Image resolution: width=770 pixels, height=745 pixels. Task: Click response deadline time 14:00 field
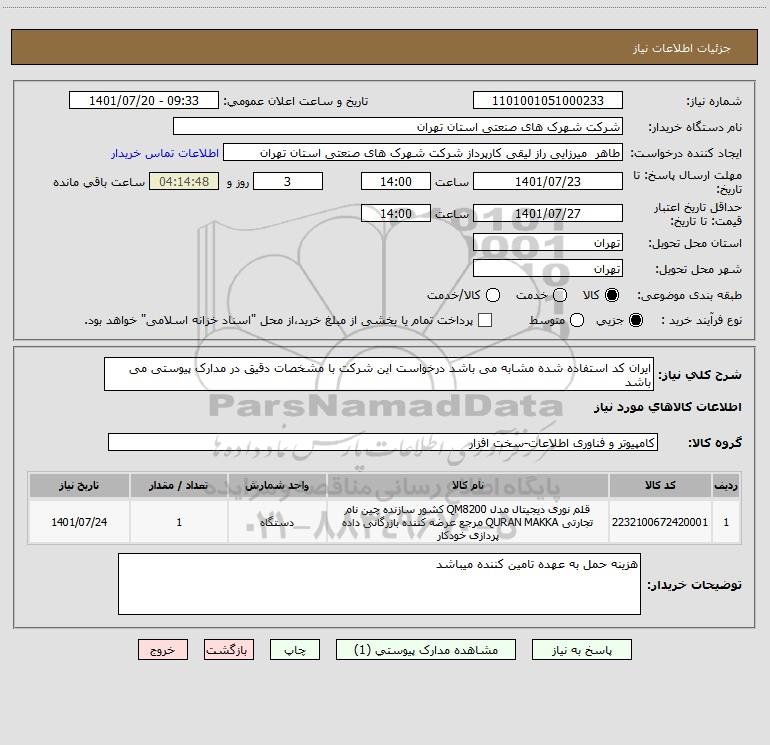(396, 181)
